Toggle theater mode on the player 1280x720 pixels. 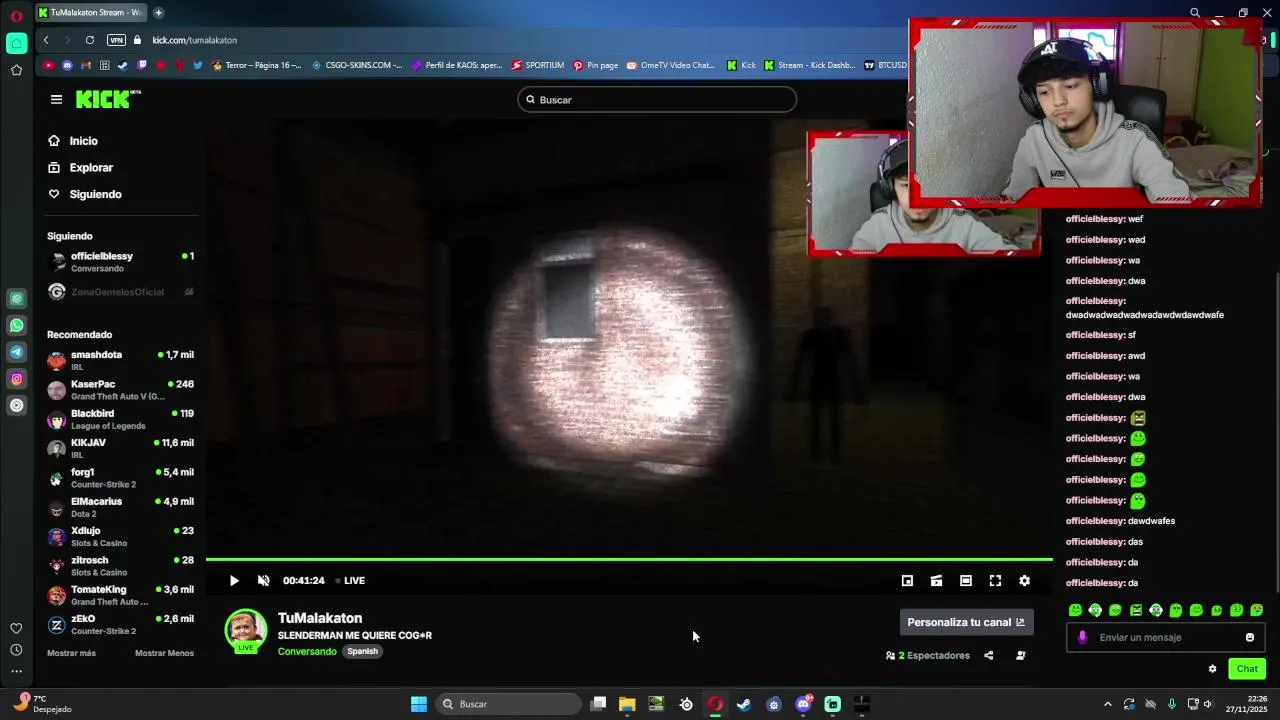click(966, 581)
